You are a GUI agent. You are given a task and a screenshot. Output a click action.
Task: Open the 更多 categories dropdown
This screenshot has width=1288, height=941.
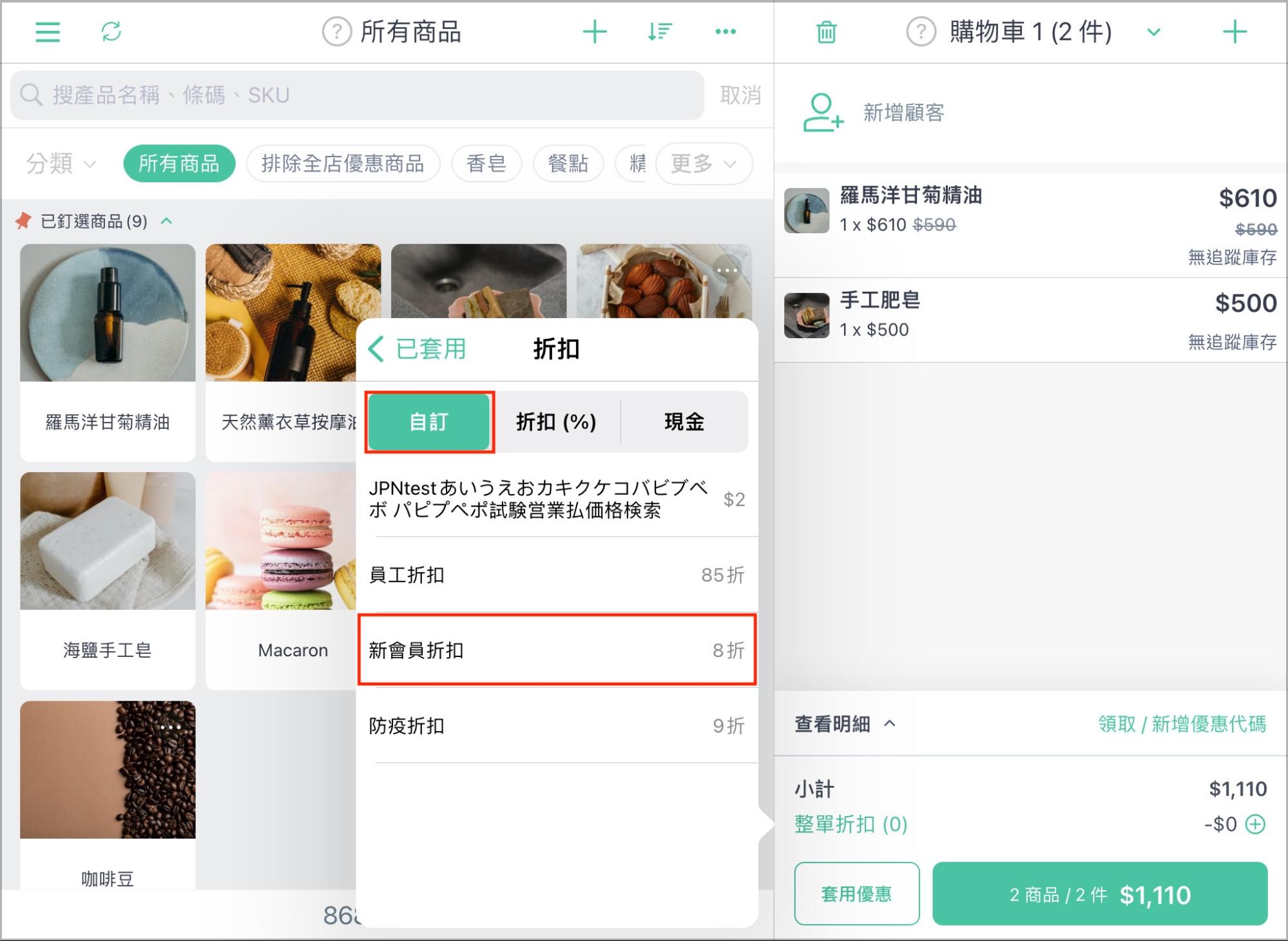coord(704,164)
